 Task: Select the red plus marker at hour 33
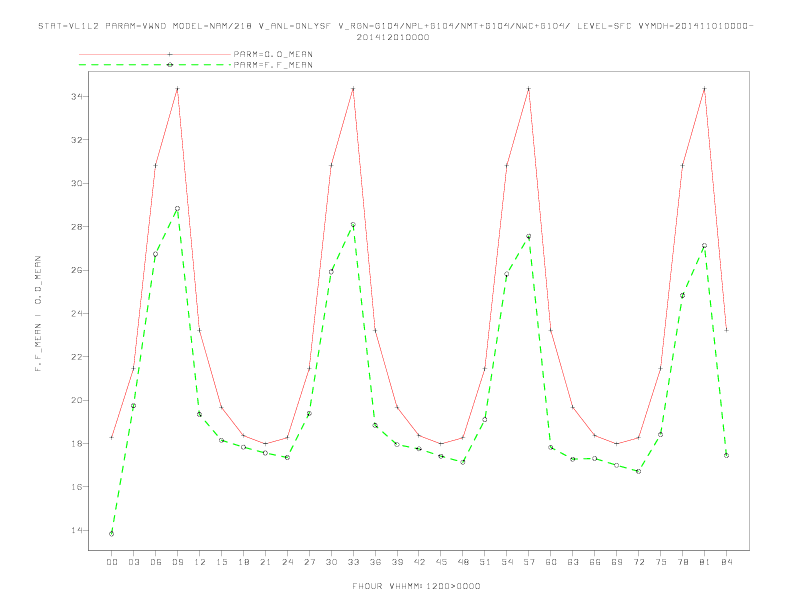pyautogui.click(x=353, y=89)
